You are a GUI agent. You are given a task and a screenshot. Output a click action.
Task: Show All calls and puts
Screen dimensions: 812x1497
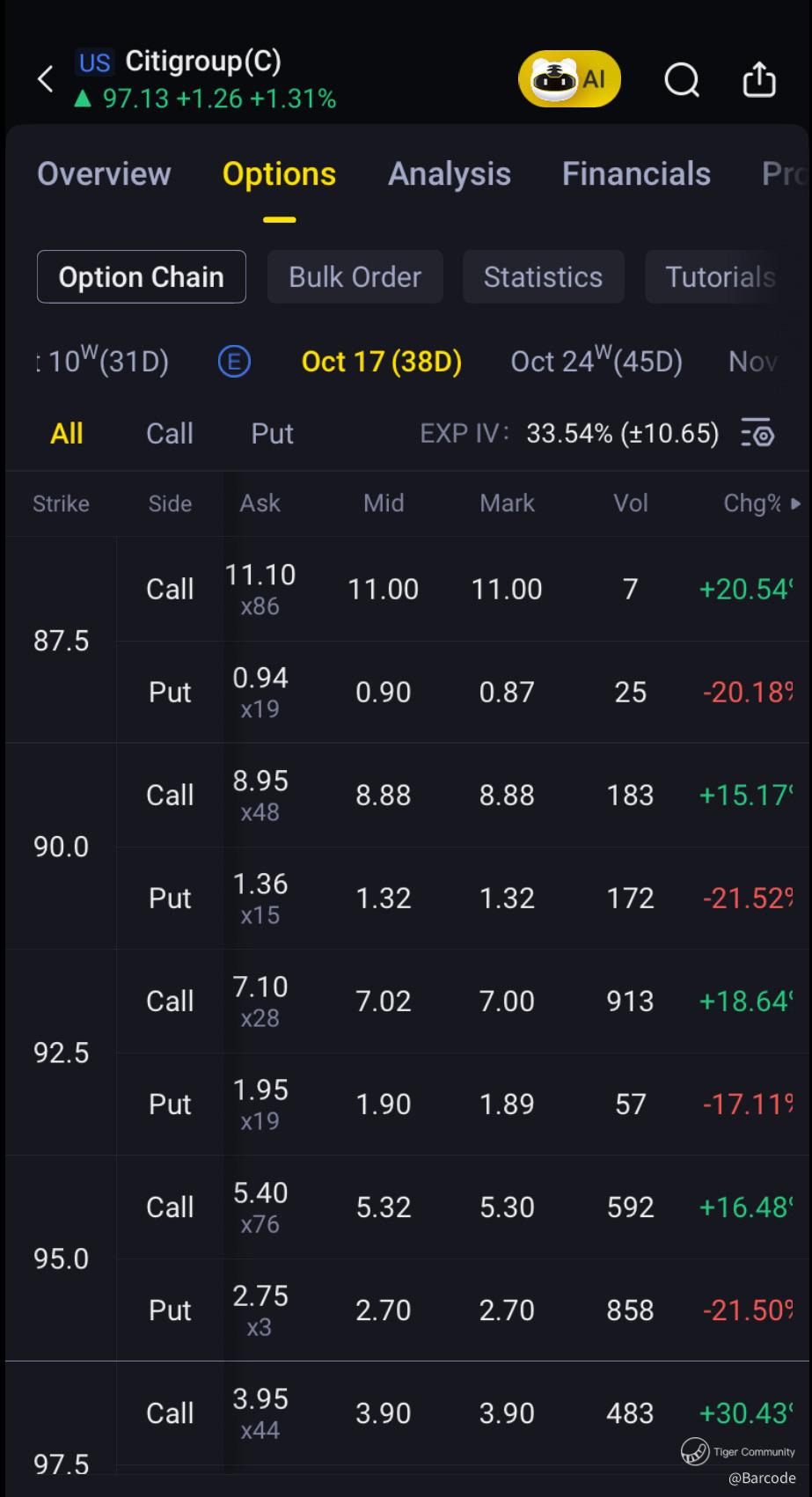tap(67, 433)
